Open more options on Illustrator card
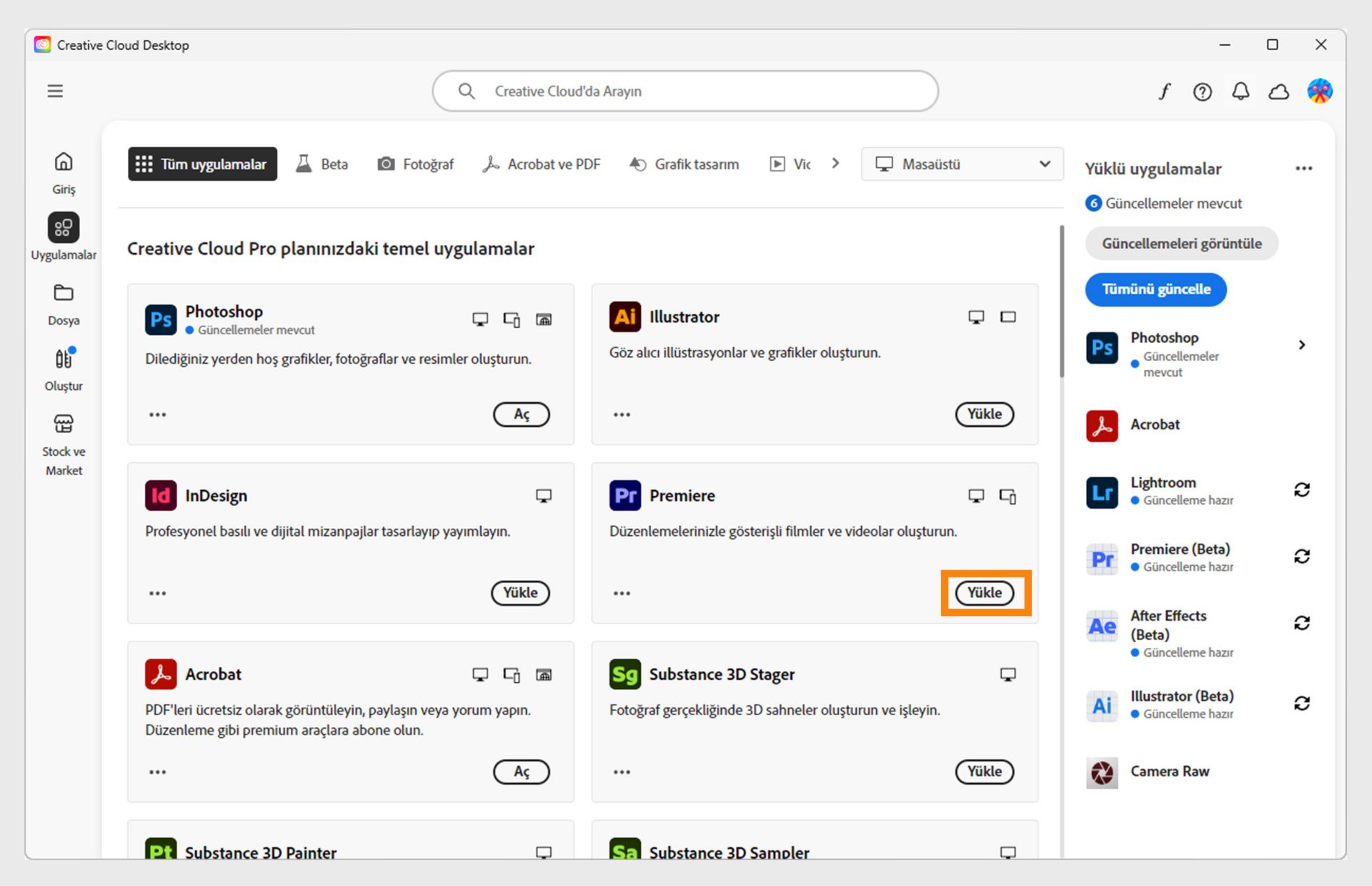 [x=622, y=414]
